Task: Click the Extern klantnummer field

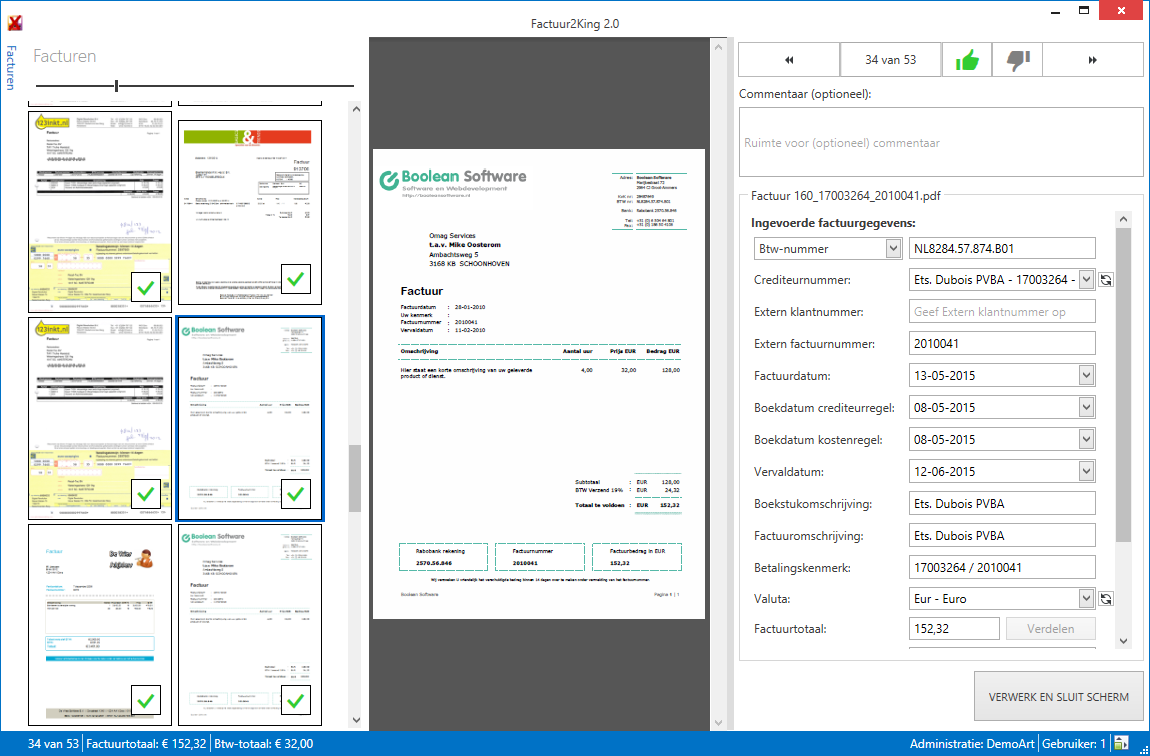Action: pos(1002,312)
